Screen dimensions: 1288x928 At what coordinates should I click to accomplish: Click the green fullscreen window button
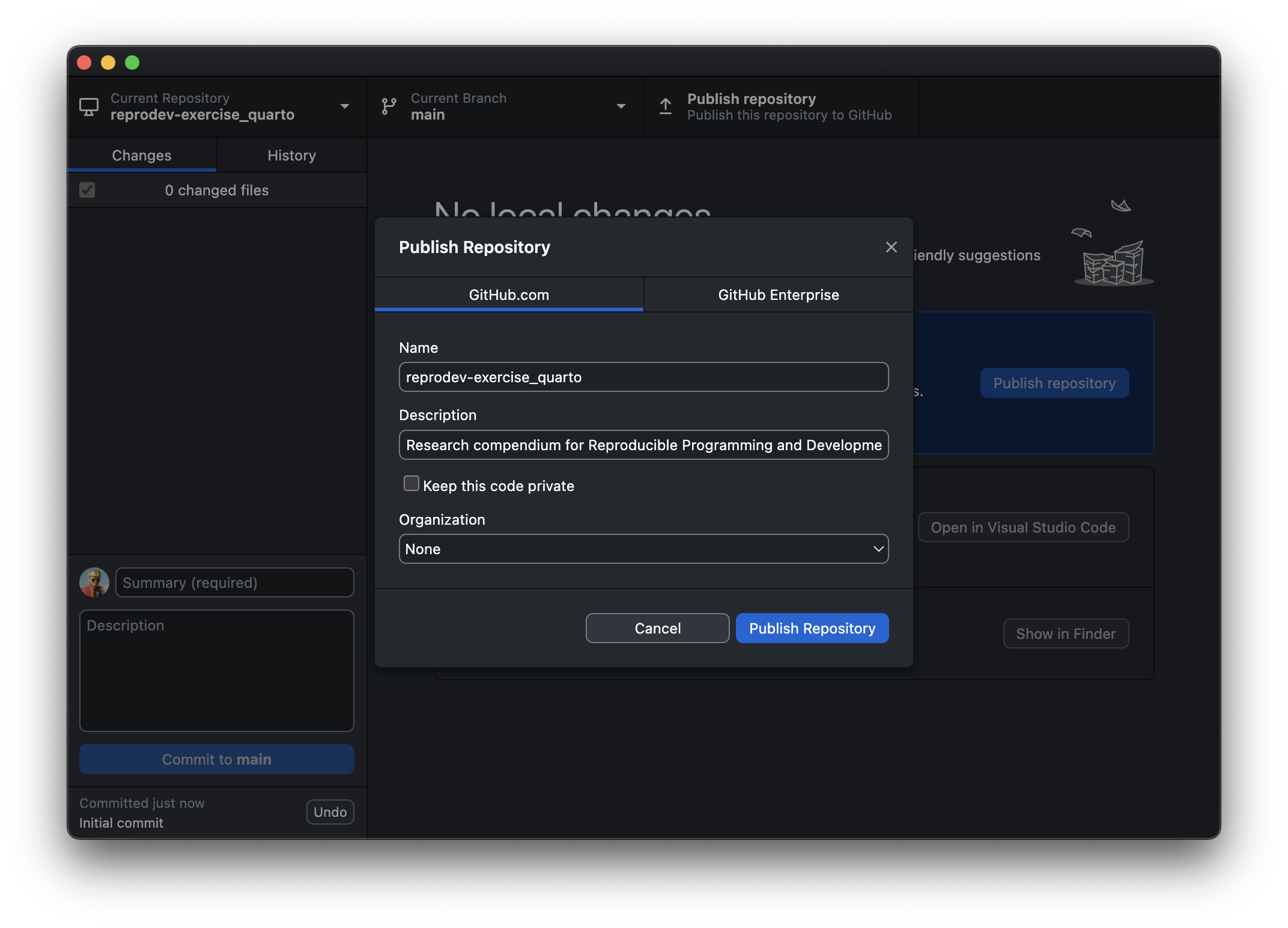click(x=132, y=63)
